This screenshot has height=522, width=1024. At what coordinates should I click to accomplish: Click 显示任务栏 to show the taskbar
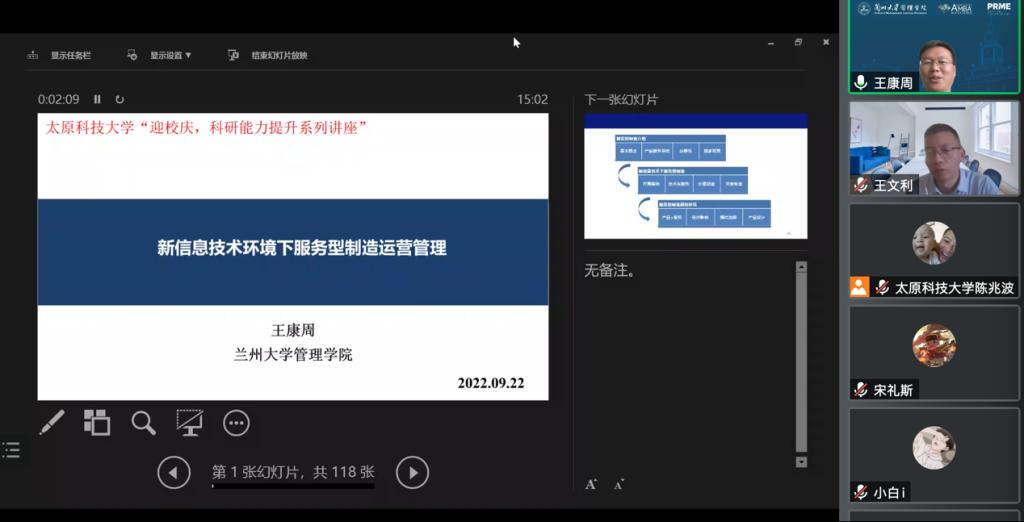pyautogui.click(x=60, y=55)
